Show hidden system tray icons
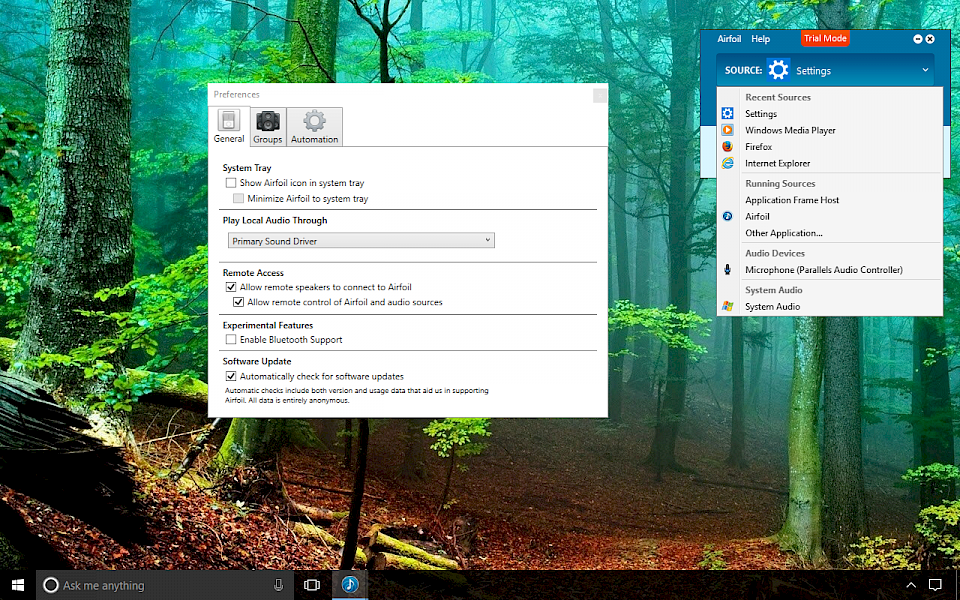This screenshot has height=600, width=960. tap(910, 585)
